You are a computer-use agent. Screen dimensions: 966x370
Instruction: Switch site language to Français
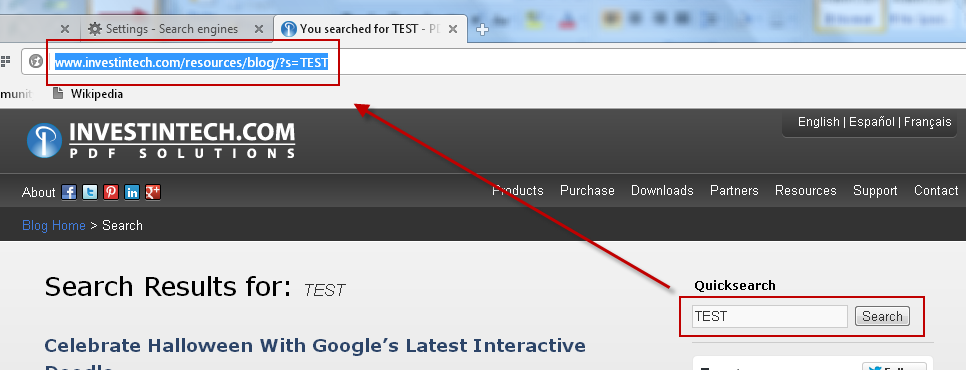(928, 122)
